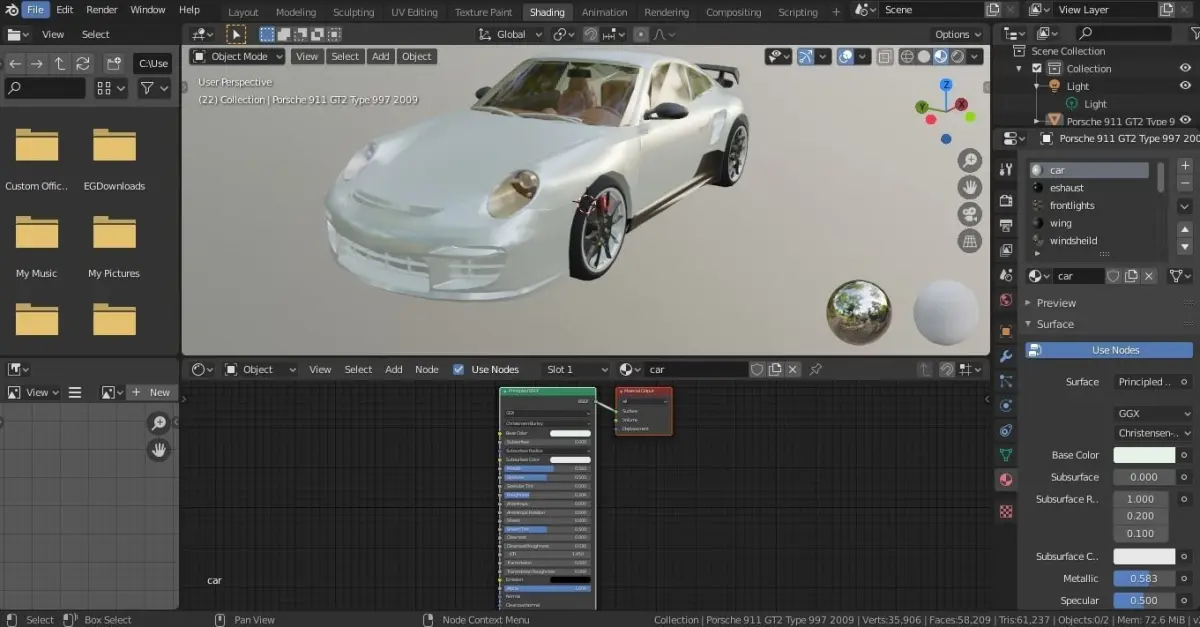Open the View Layer properties tab
1200x627 pixels.
tap(1006, 250)
